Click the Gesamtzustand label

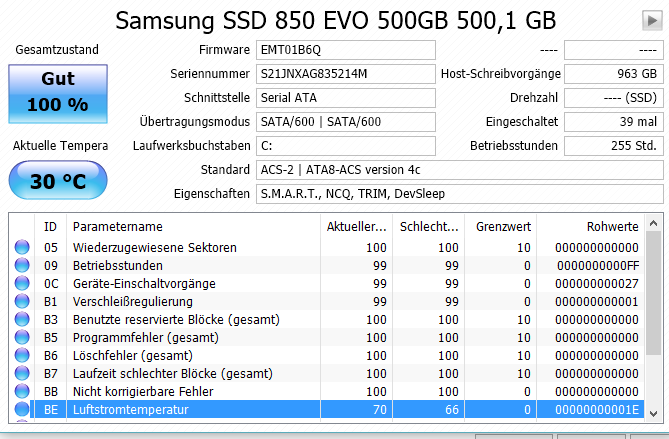57,49
